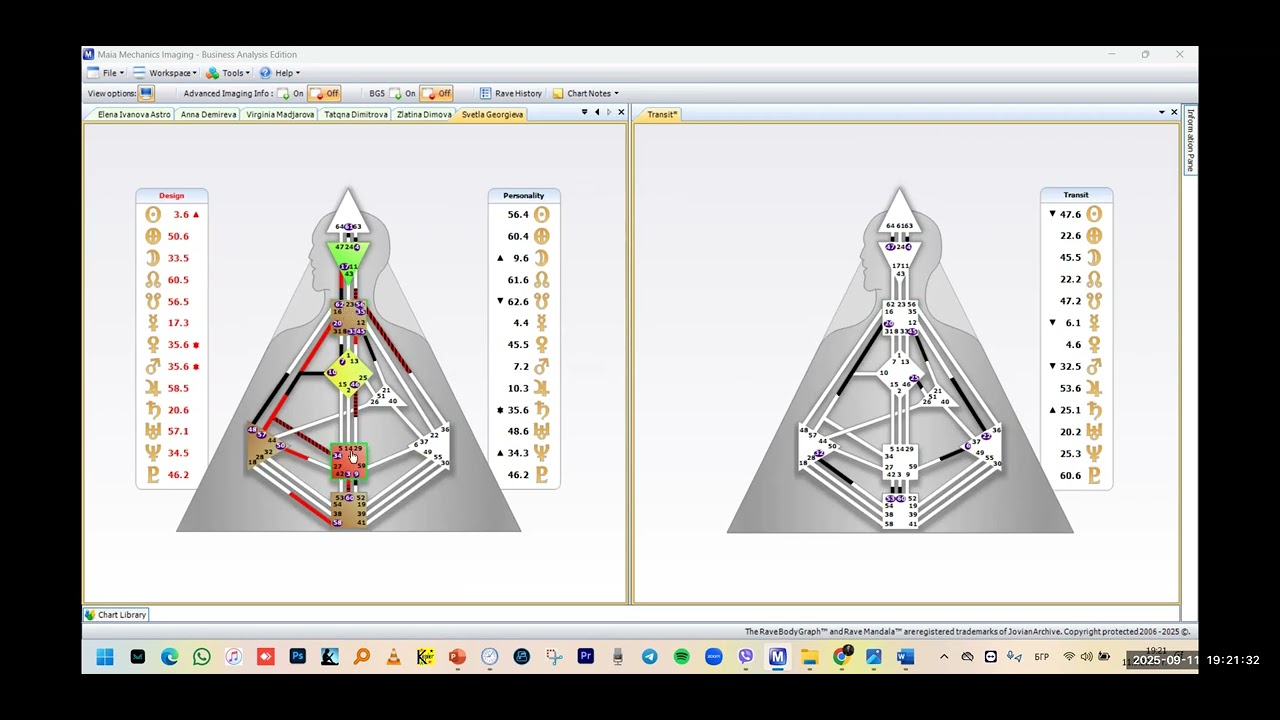The width and height of the screenshot is (1280, 720).
Task: Open Microsoft Word from the taskbar
Action: (905, 657)
